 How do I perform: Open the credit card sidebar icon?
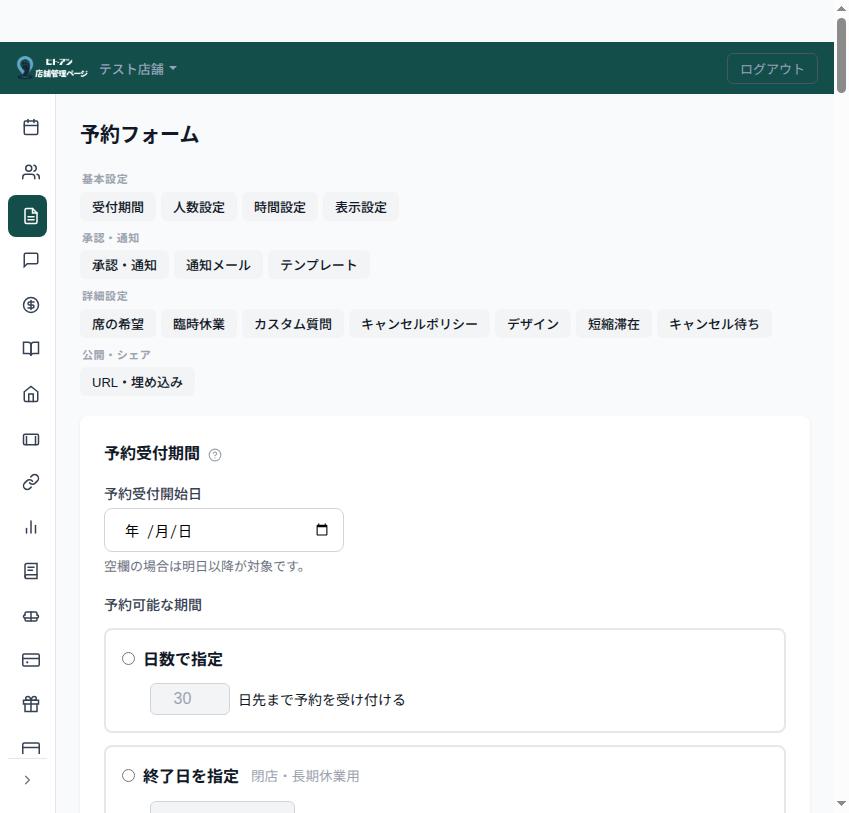tap(31, 660)
